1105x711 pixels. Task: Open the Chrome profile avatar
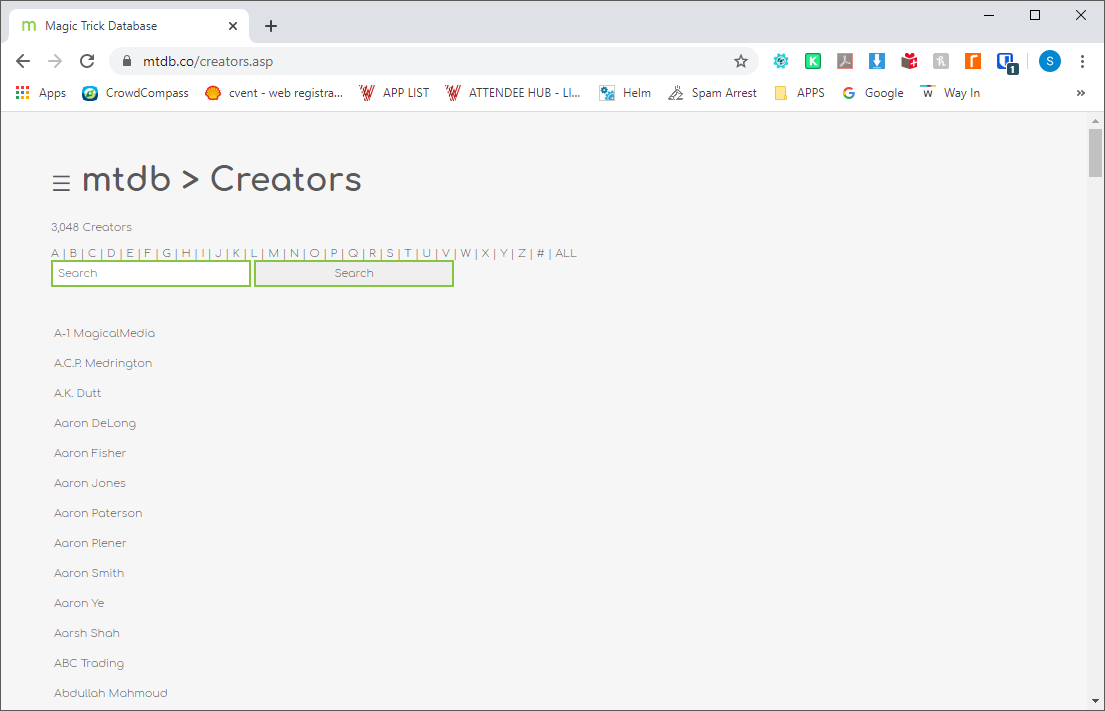(x=1049, y=61)
